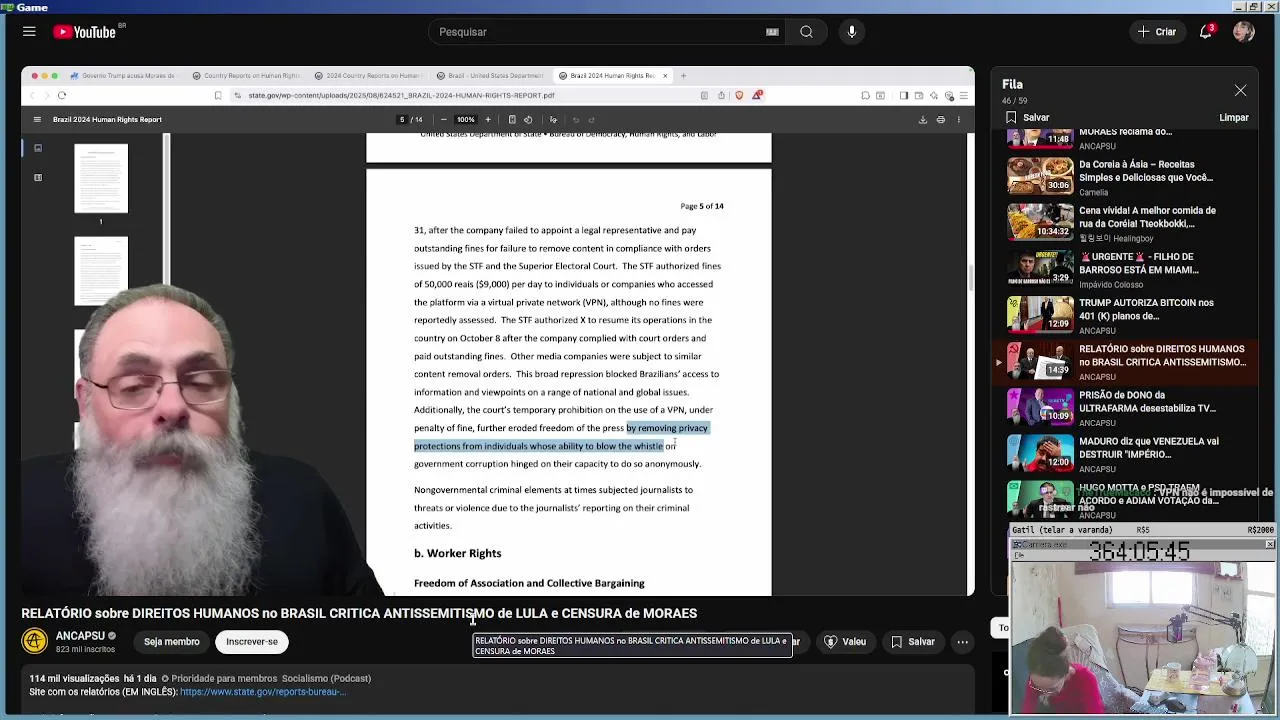Click the Seja membro button
This screenshot has width=1280, height=720.
click(x=171, y=642)
